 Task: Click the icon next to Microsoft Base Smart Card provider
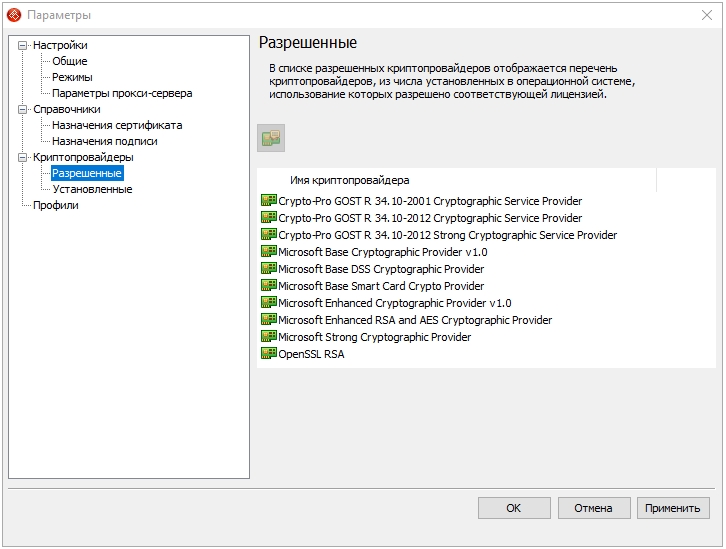click(269, 286)
